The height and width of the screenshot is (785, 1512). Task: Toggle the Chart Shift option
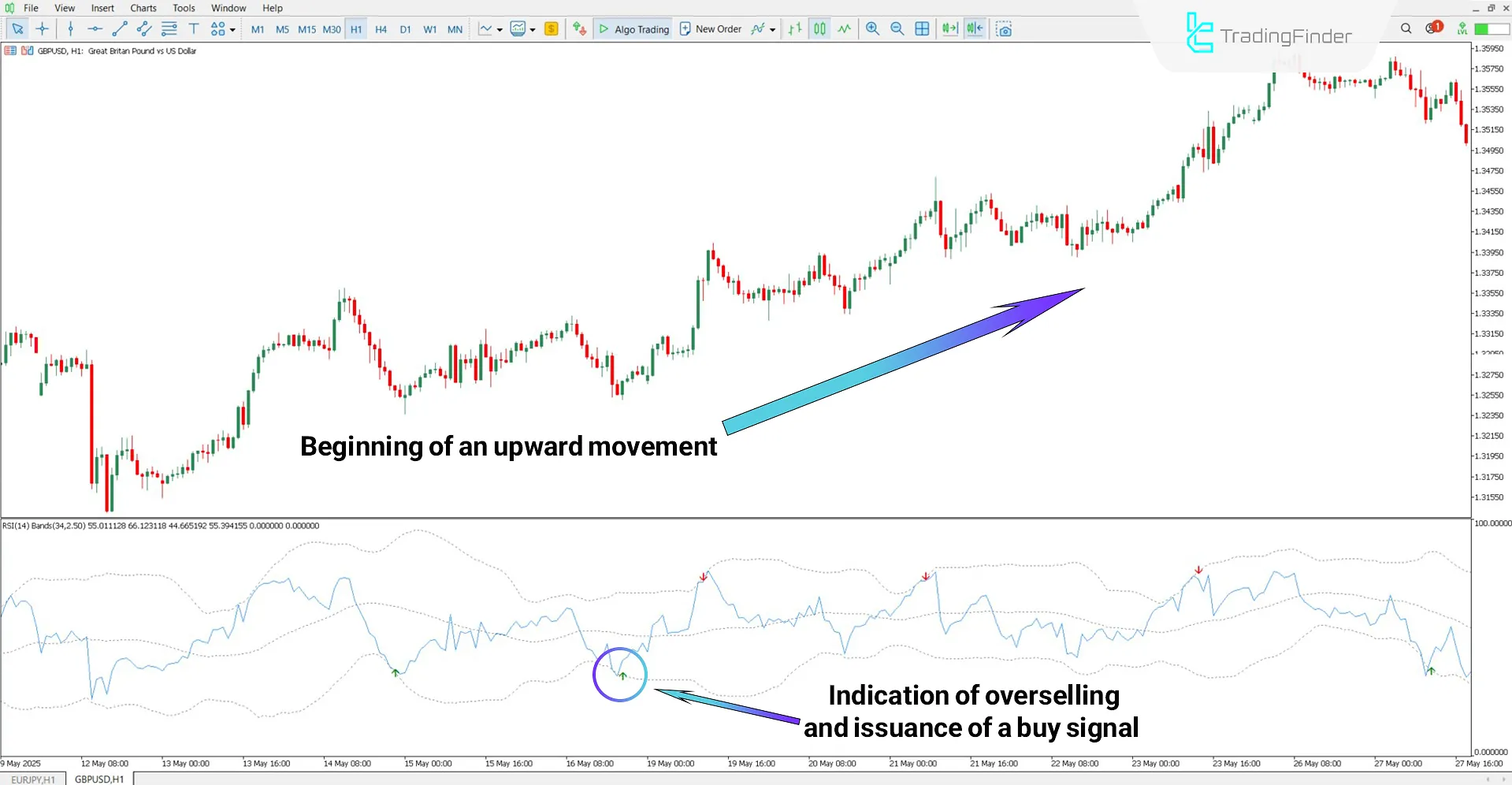coord(975,28)
